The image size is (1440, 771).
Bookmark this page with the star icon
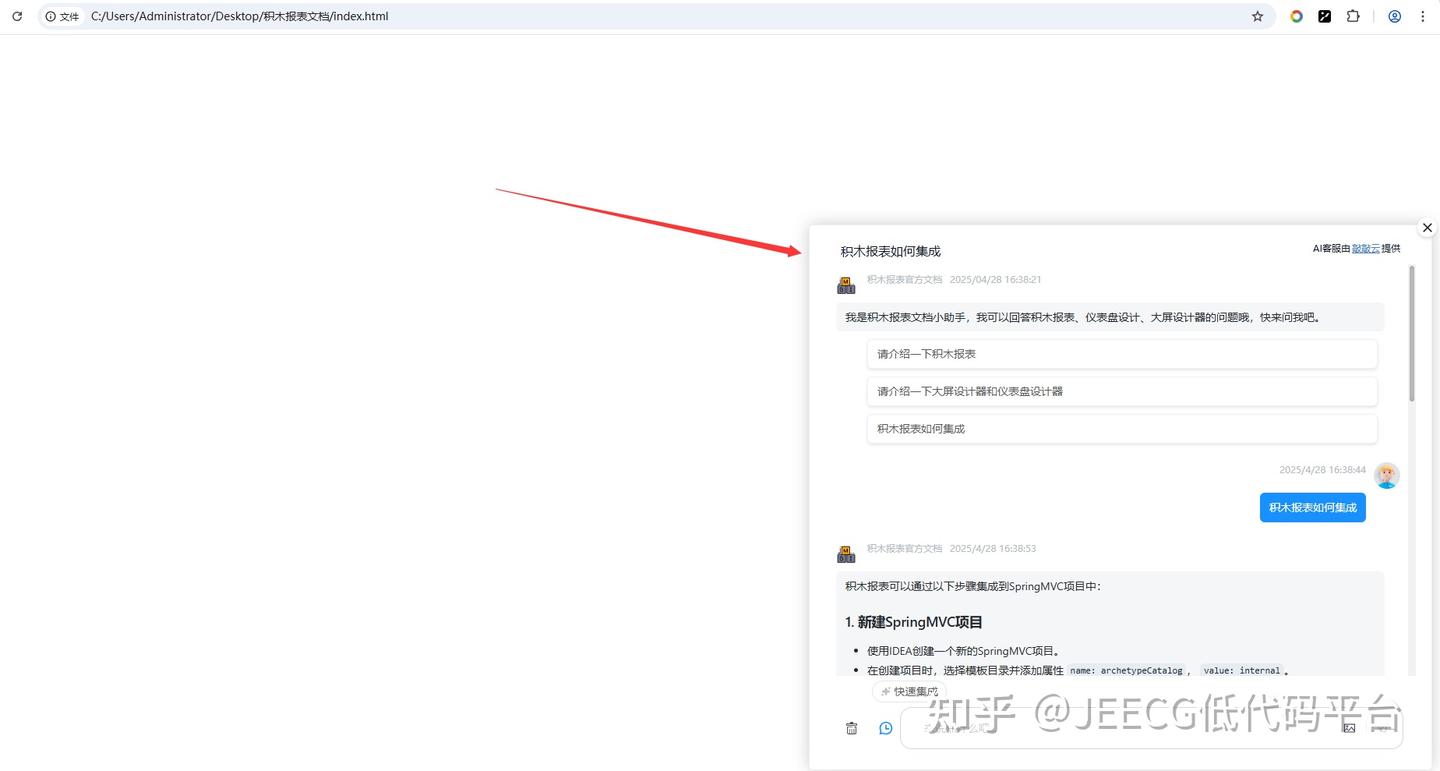click(1258, 16)
